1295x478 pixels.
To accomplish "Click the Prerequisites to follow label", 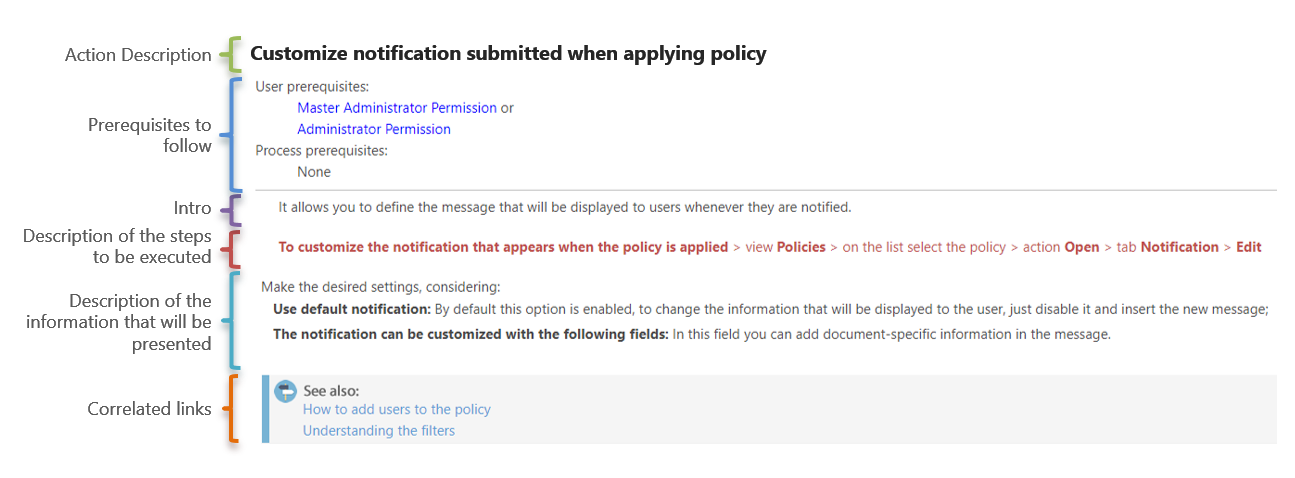I will coord(150,135).
